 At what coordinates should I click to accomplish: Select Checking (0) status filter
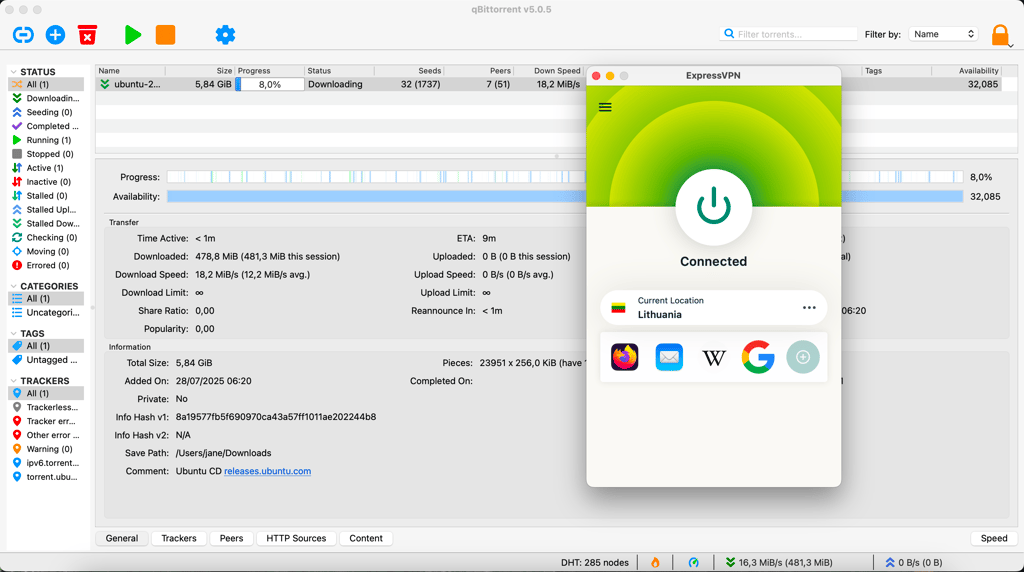[x=46, y=238]
